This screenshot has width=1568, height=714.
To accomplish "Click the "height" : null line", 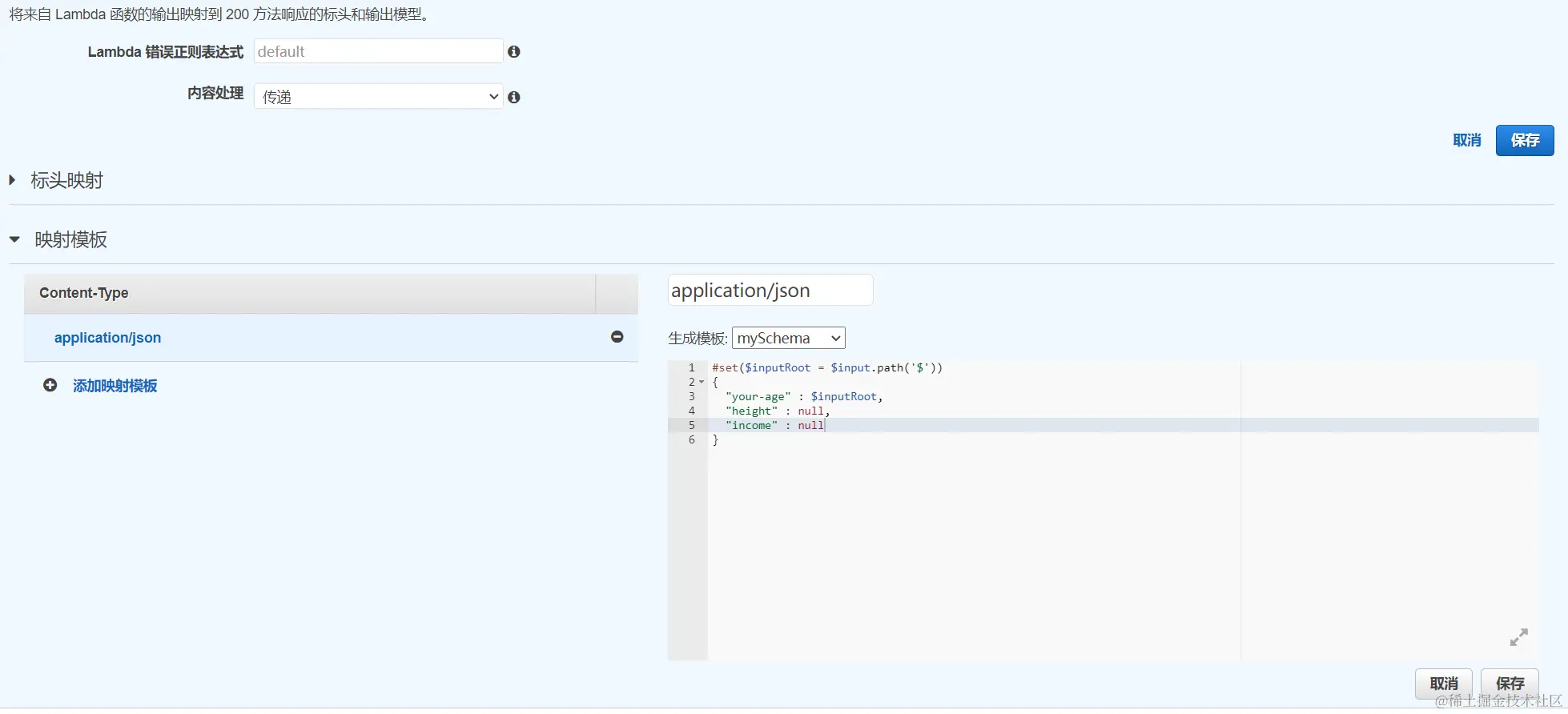I will point(778,411).
